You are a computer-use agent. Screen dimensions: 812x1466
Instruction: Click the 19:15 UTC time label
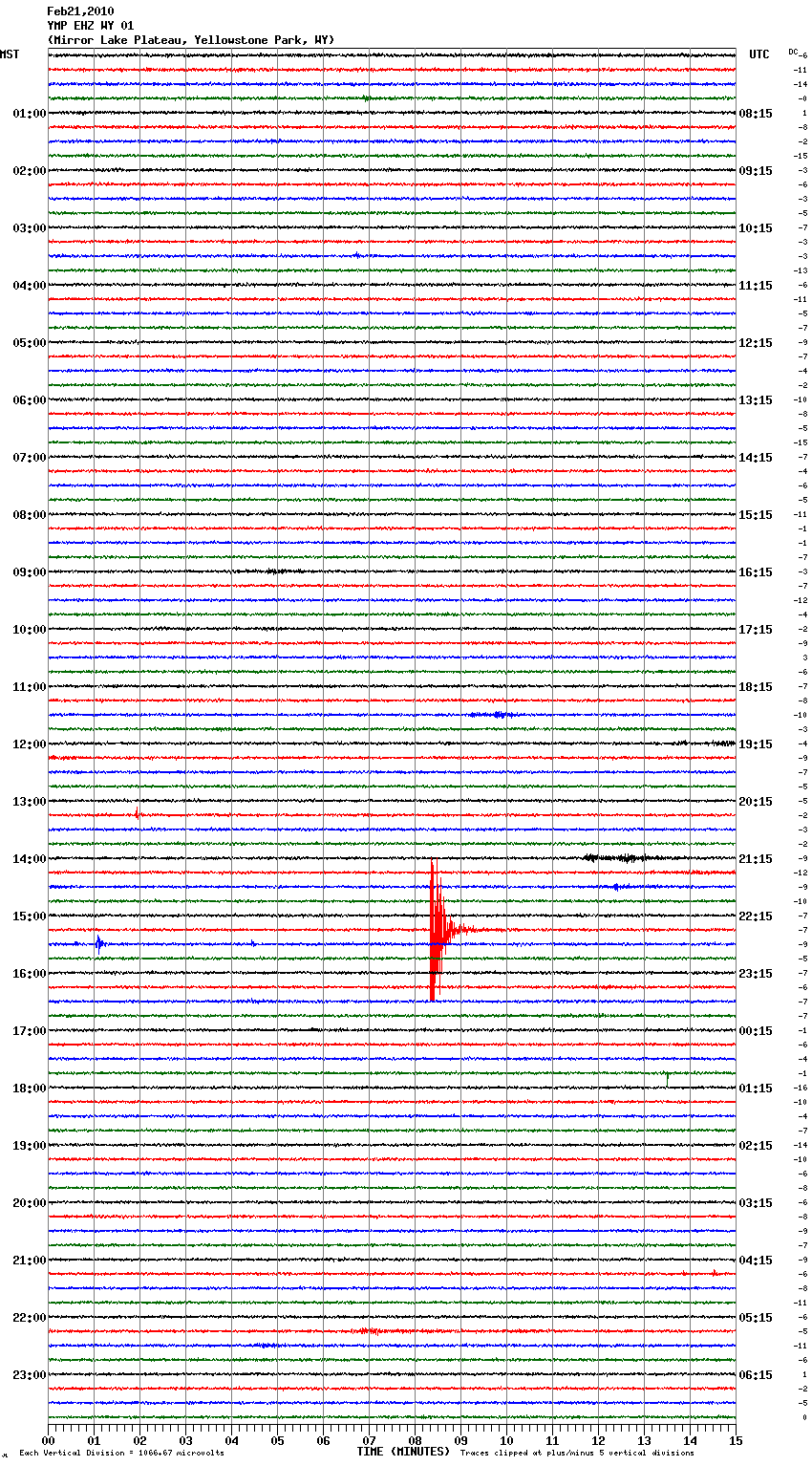[756, 744]
